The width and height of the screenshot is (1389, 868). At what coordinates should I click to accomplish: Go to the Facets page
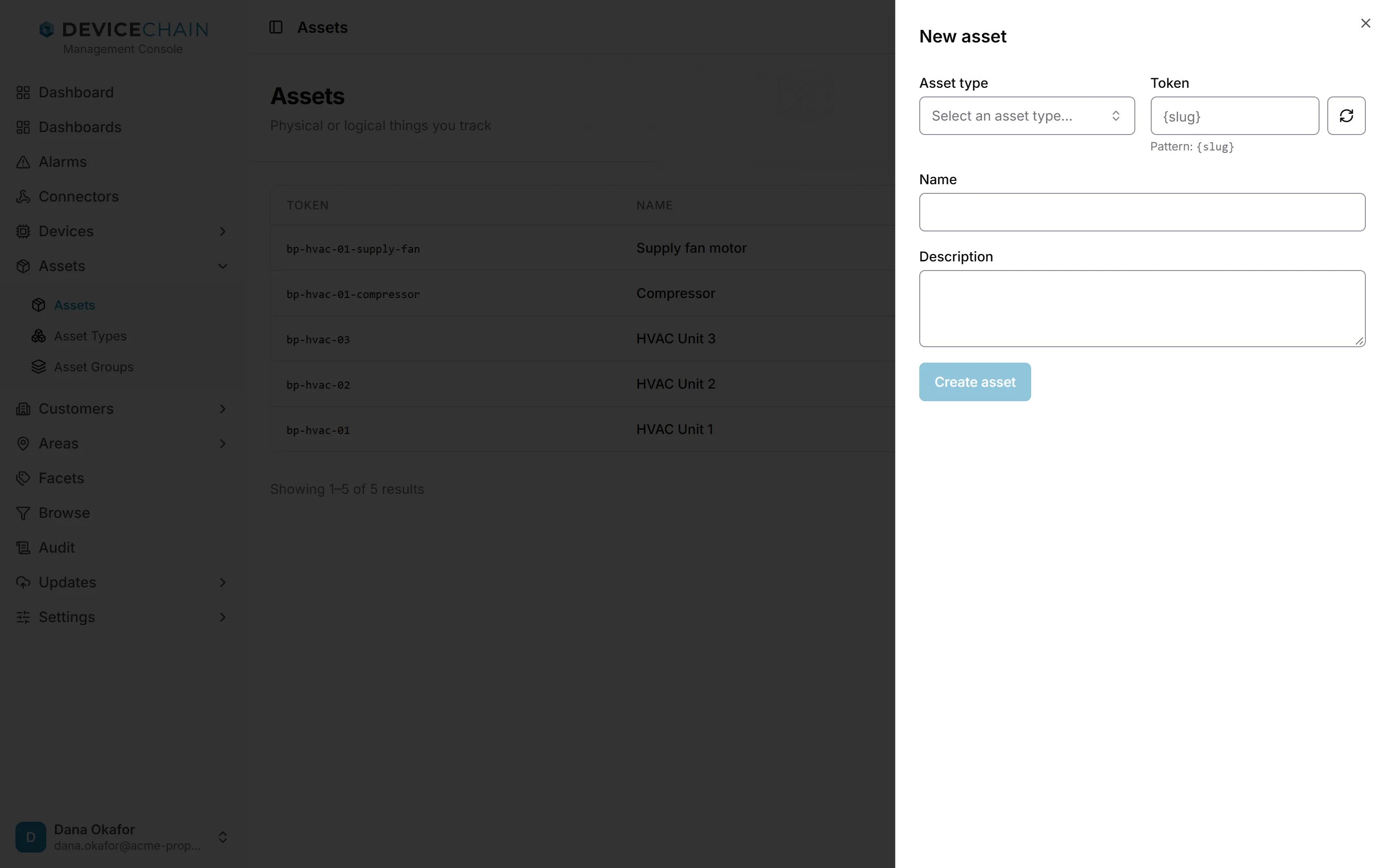pyautogui.click(x=61, y=478)
